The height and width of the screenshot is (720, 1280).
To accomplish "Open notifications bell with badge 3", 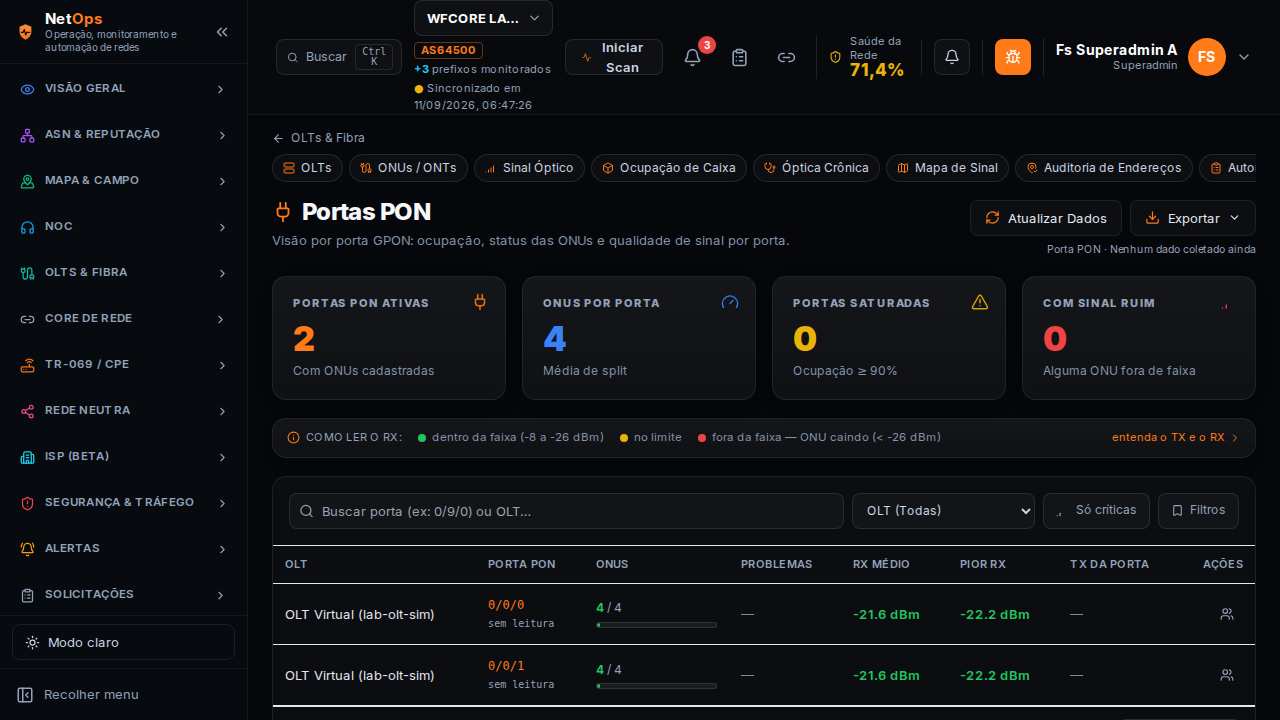I will tap(692, 57).
